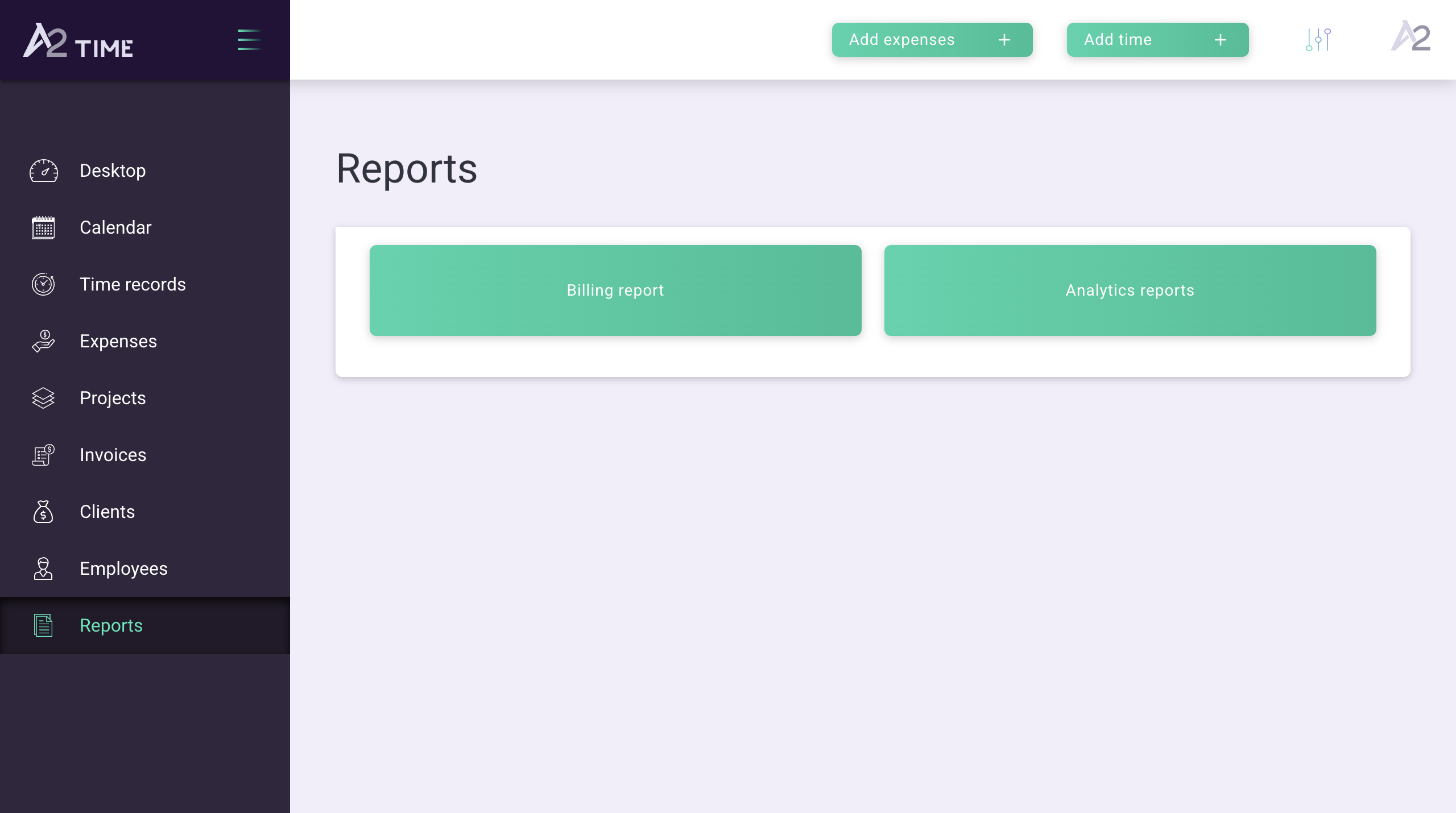Select the Reports menu item
Screen dimensions: 1456x813
pos(145,625)
